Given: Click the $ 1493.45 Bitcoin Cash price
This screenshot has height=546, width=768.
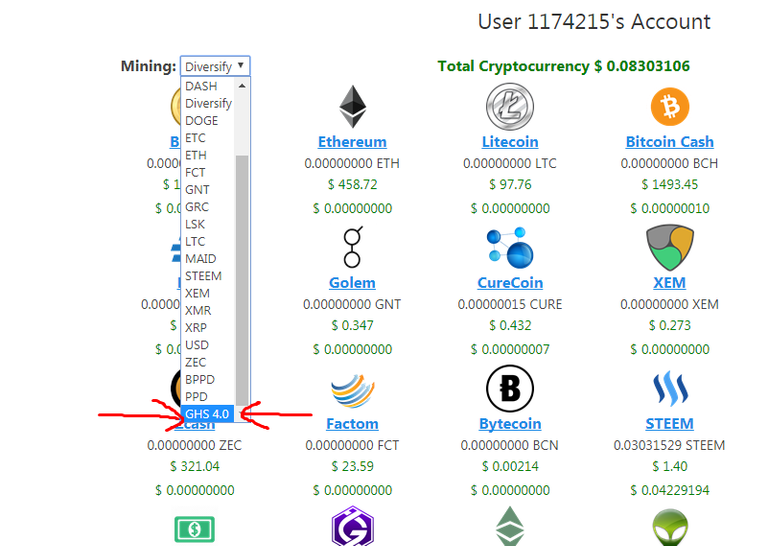Looking at the screenshot, I should pos(670,185).
